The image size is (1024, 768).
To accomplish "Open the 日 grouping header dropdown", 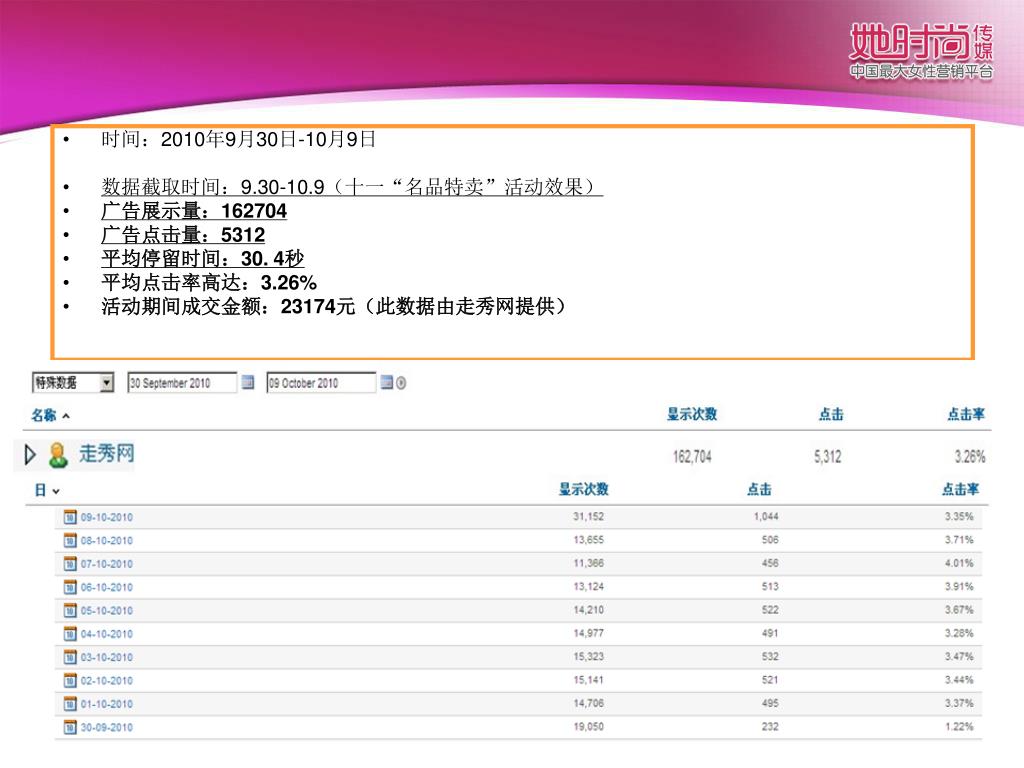I will tap(47, 490).
